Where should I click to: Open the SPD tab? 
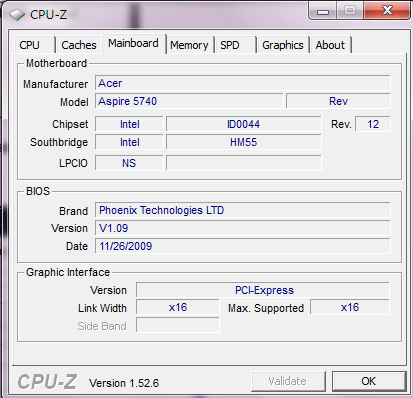(235, 45)
